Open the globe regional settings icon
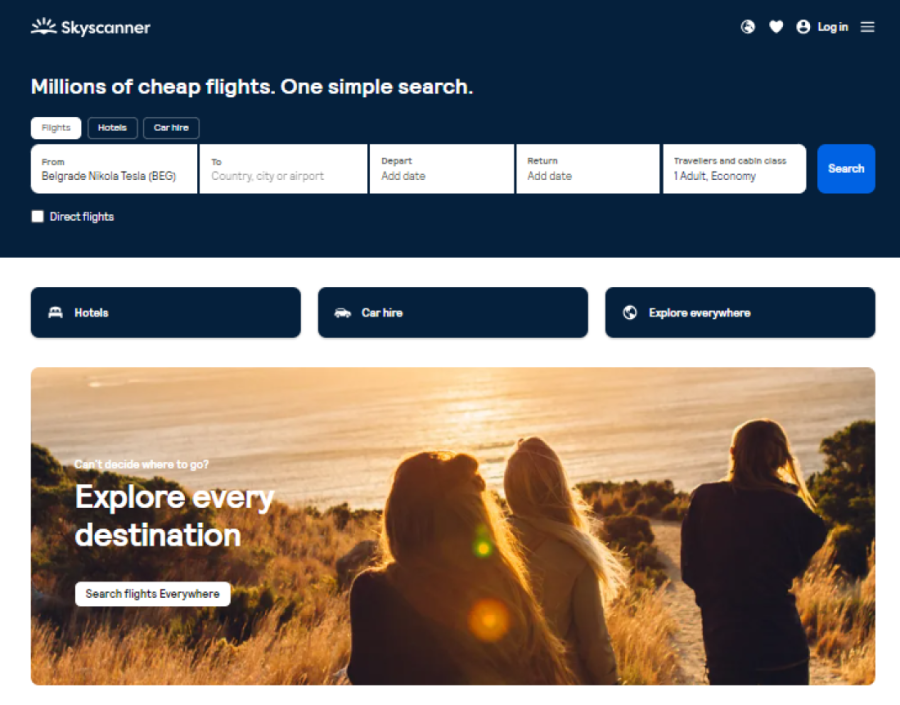This screenshot has width=900, height=705. (x=747, y=27)
